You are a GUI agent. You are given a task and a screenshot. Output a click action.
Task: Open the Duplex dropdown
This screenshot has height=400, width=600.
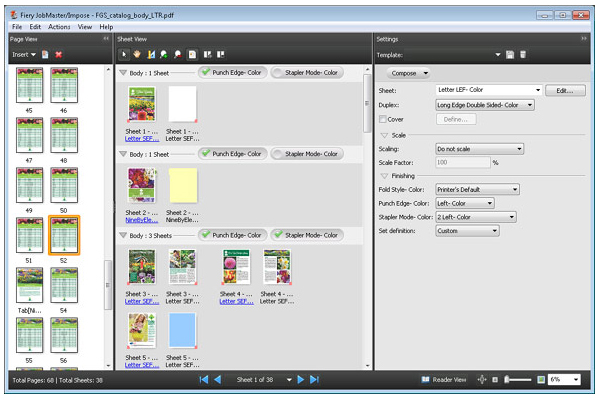tap(484, 104)
